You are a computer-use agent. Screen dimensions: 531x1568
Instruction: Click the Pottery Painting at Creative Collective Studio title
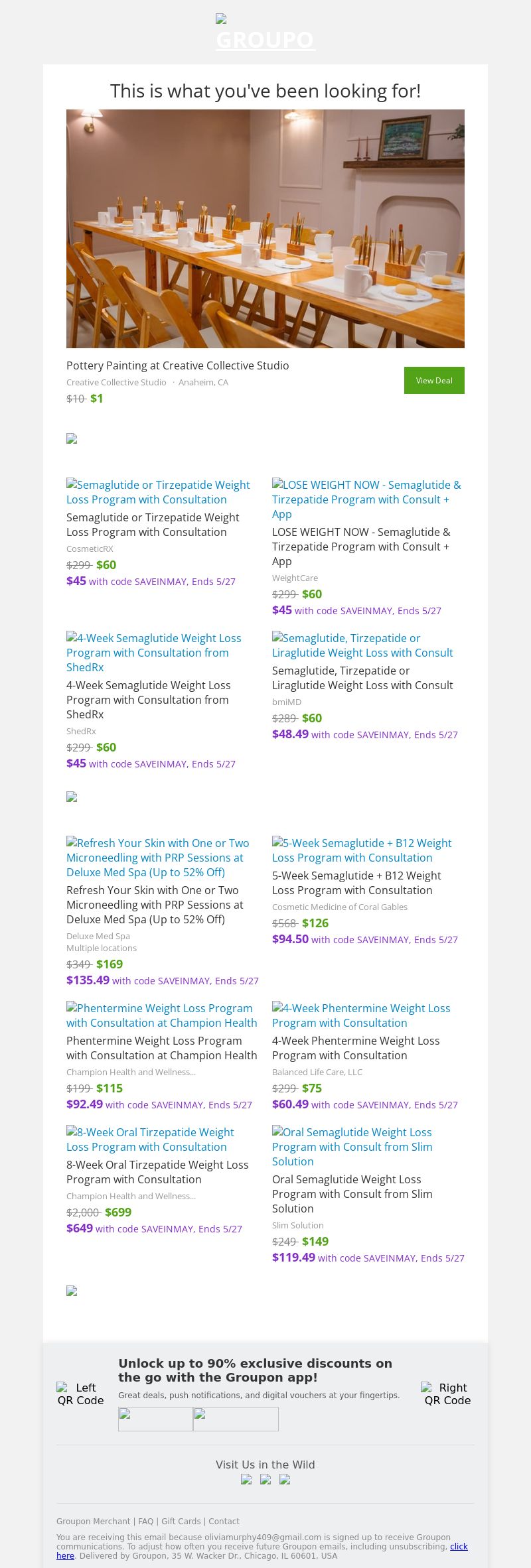coord(177,365)
